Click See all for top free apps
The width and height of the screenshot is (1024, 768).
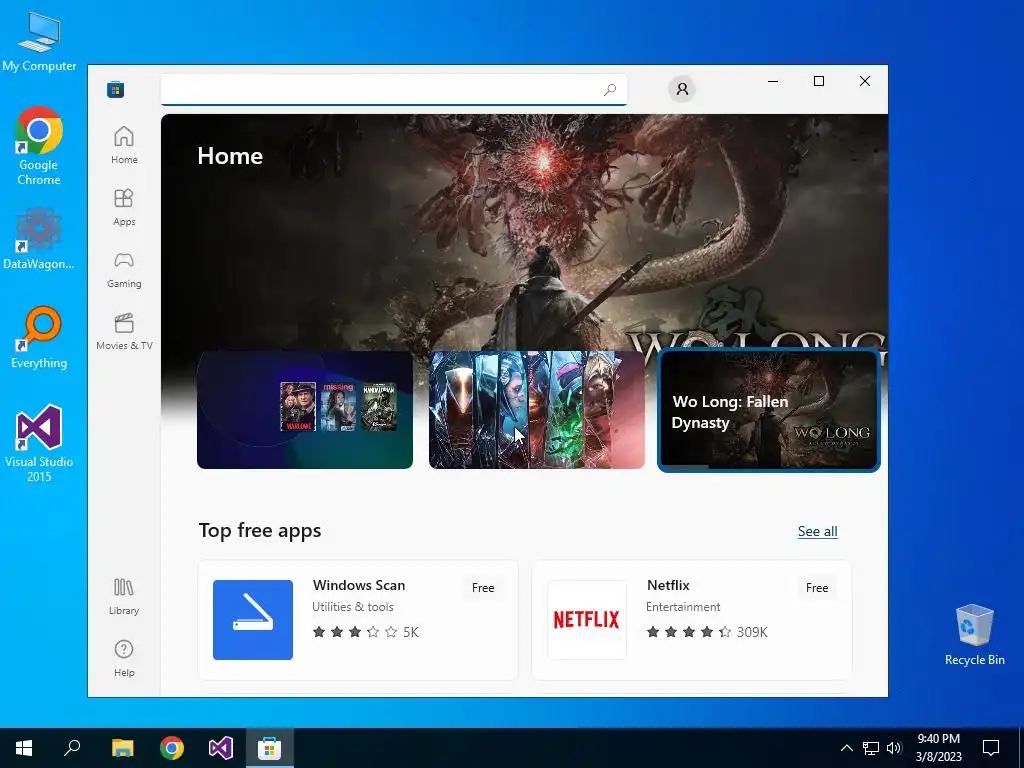[x=818, y=531]
